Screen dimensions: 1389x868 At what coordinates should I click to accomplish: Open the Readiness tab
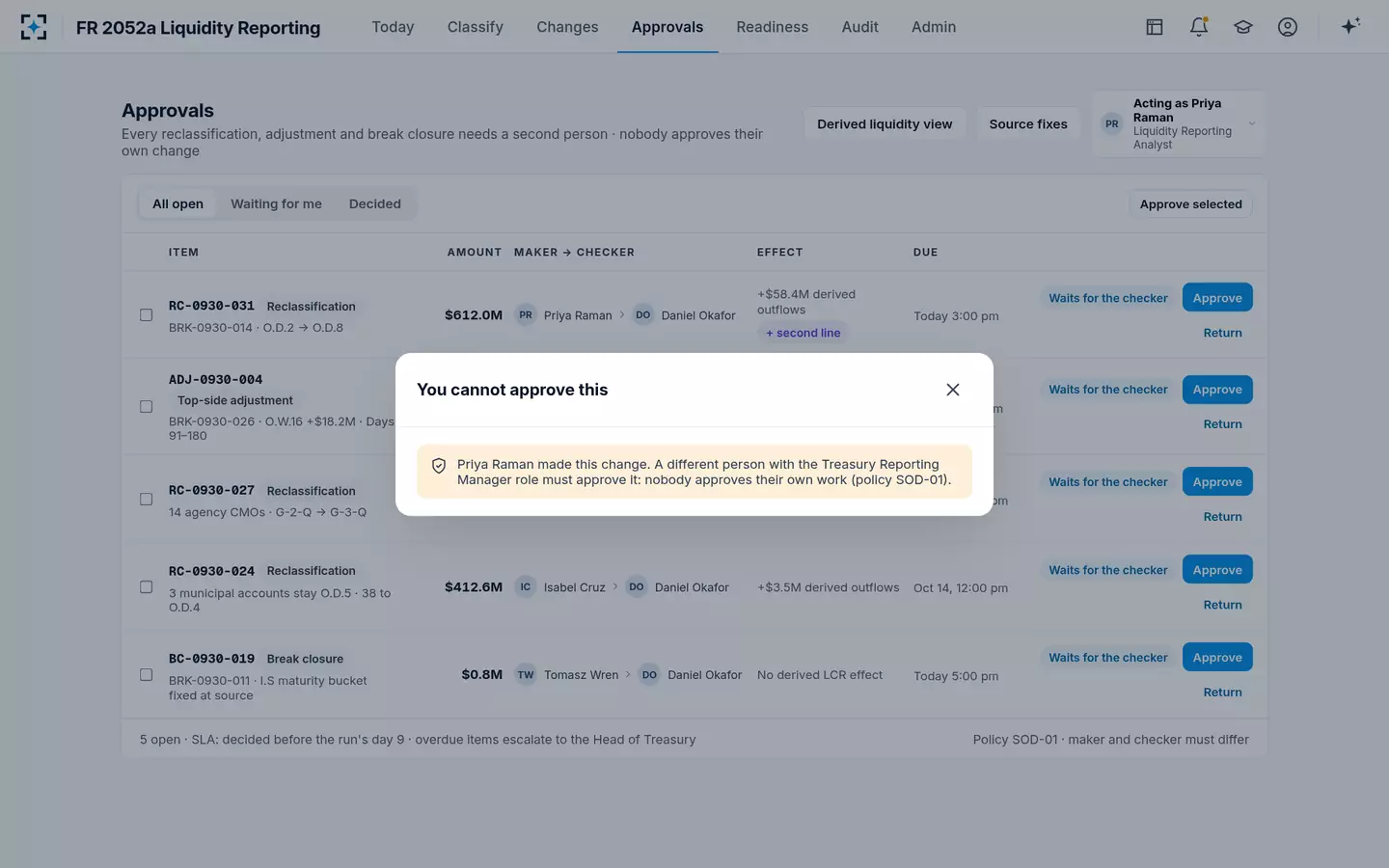[773, 27]
